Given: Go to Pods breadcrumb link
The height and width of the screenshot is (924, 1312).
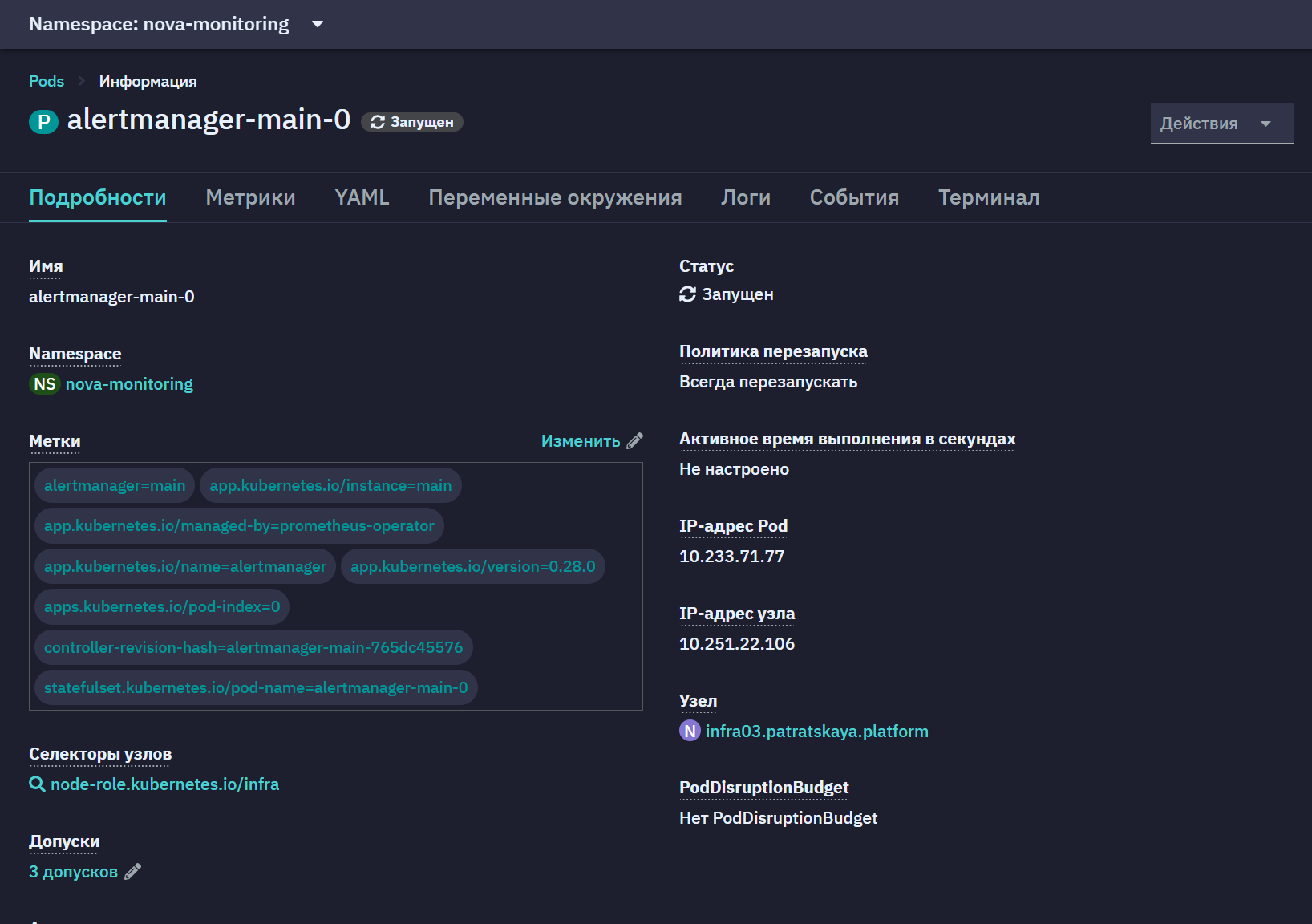Looking at the screenshot, I should (47, 81).
